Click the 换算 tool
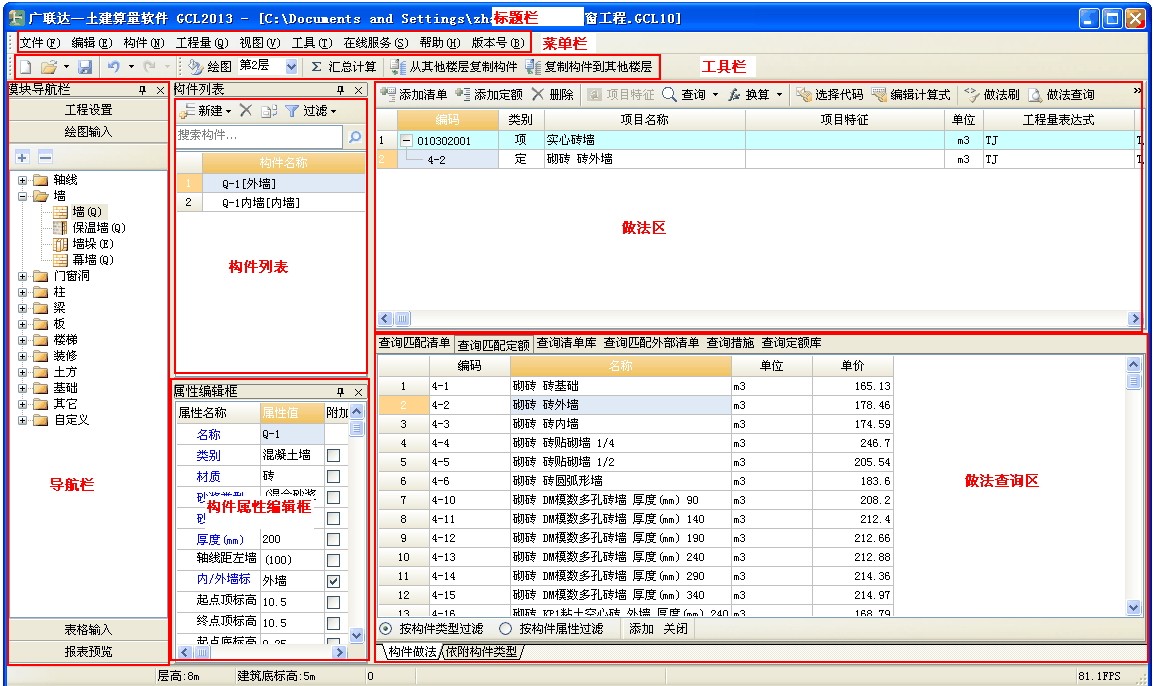The height and width of the screenshot is (686, 1153). [x=749, y=95]
